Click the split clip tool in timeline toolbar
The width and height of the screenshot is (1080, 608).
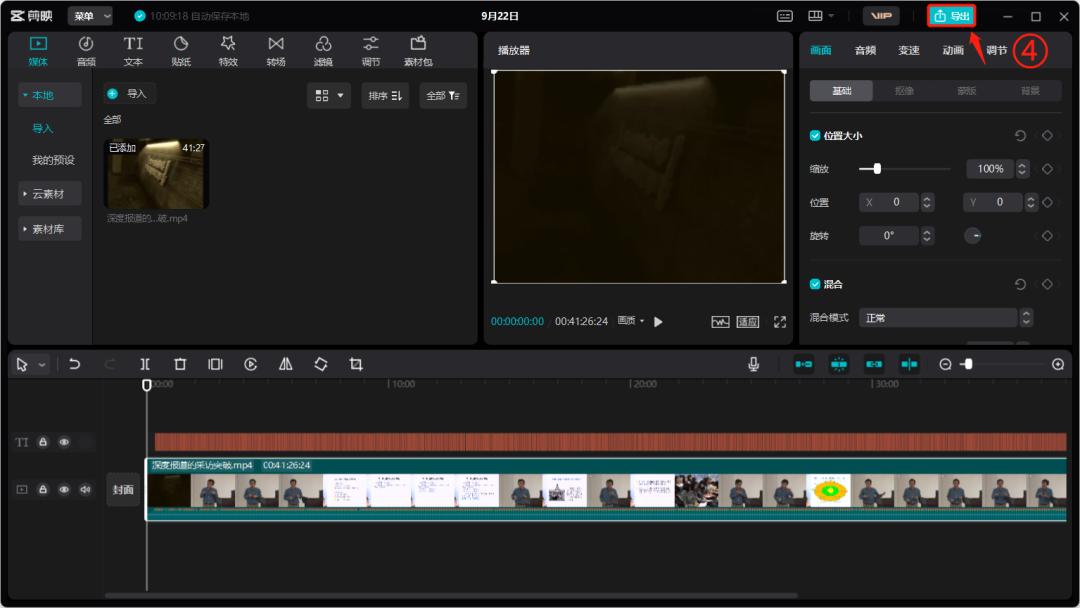coord(145,365)
